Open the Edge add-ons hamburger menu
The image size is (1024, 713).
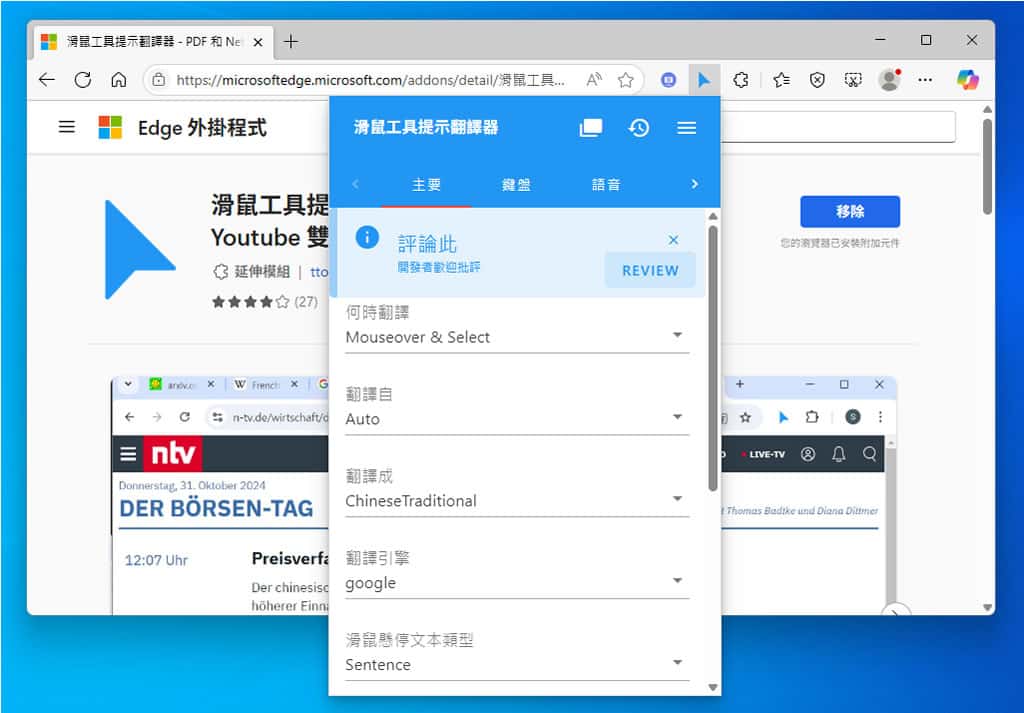pos(67,127)
